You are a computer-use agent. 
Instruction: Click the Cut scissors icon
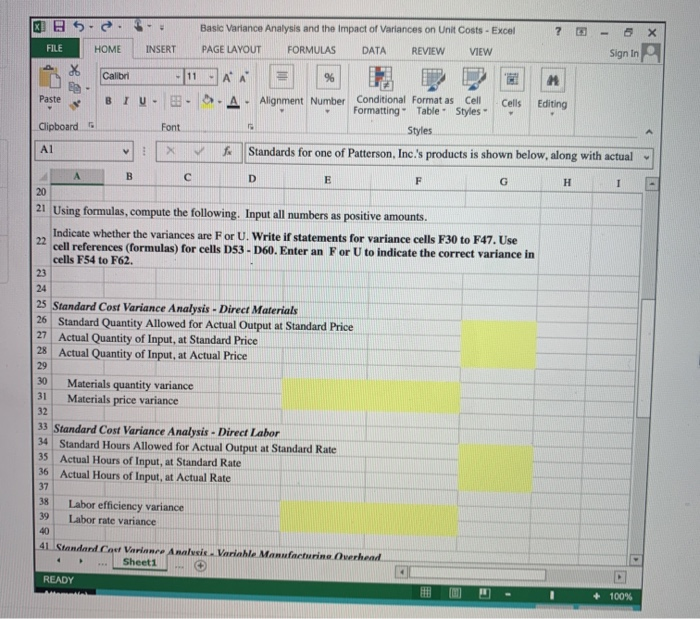click(x=74, y=70)
